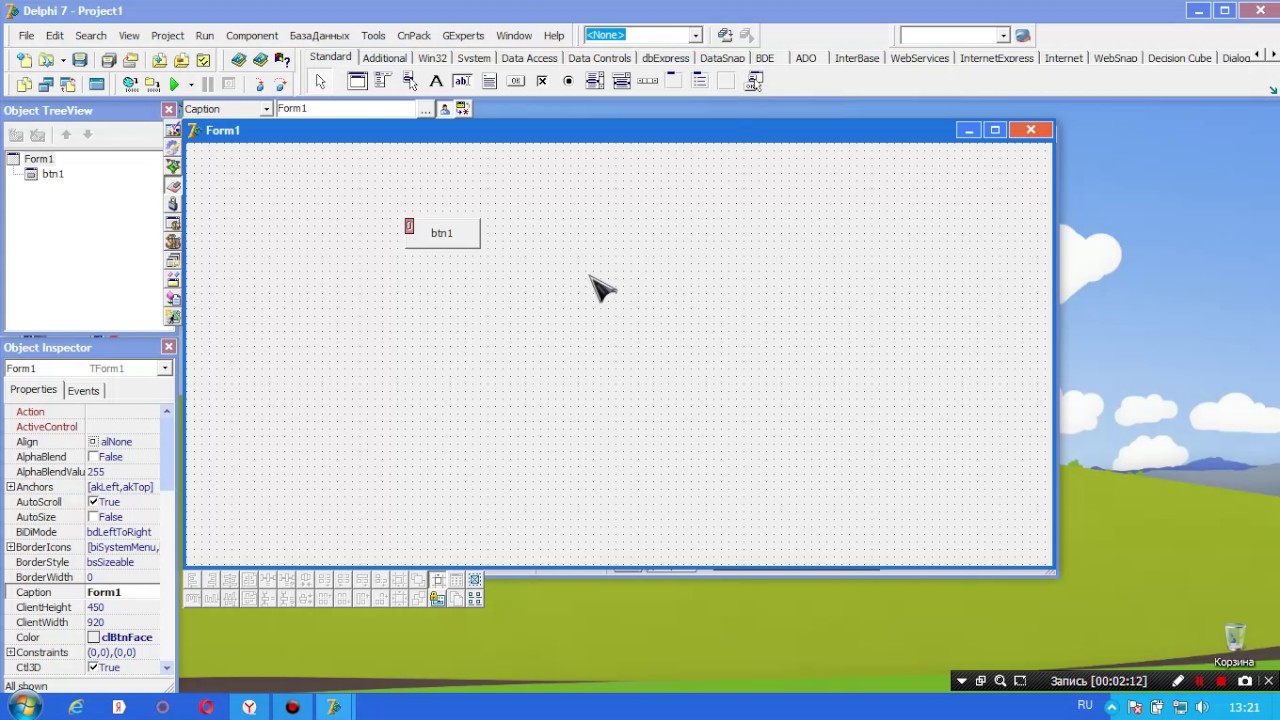Open the File menu

[26, 35]
